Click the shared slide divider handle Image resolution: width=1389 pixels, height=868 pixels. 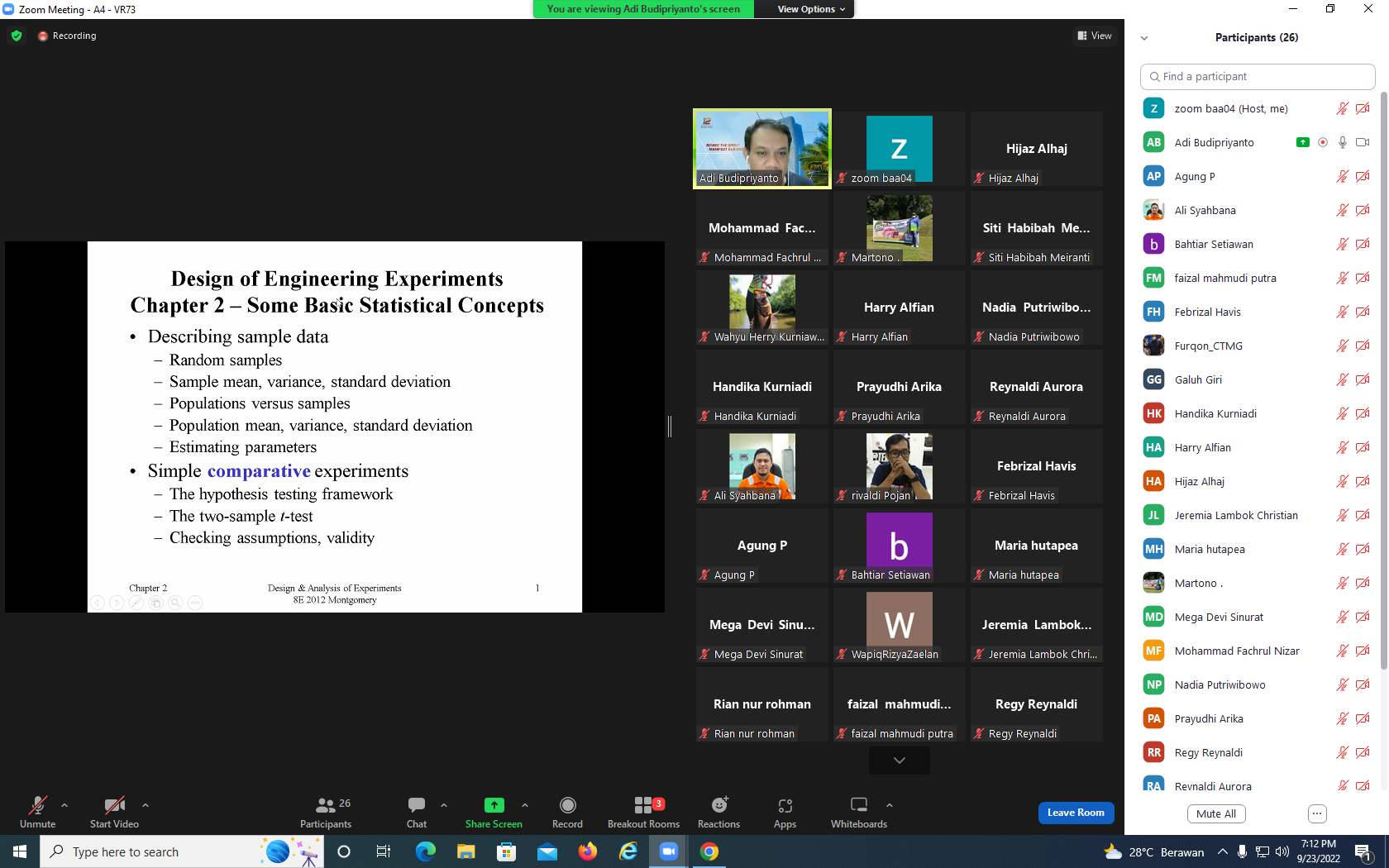(670, 427)
